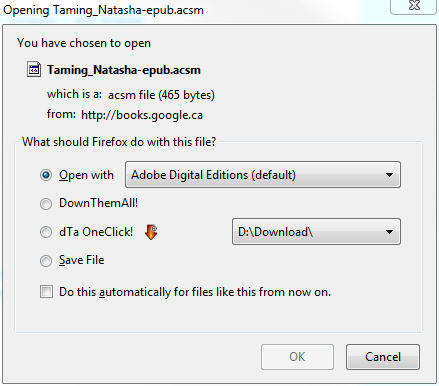The width and height of the screenshot is (439, 386).
Task: Close the Opening file dialog
Action: tap(414, 6)
